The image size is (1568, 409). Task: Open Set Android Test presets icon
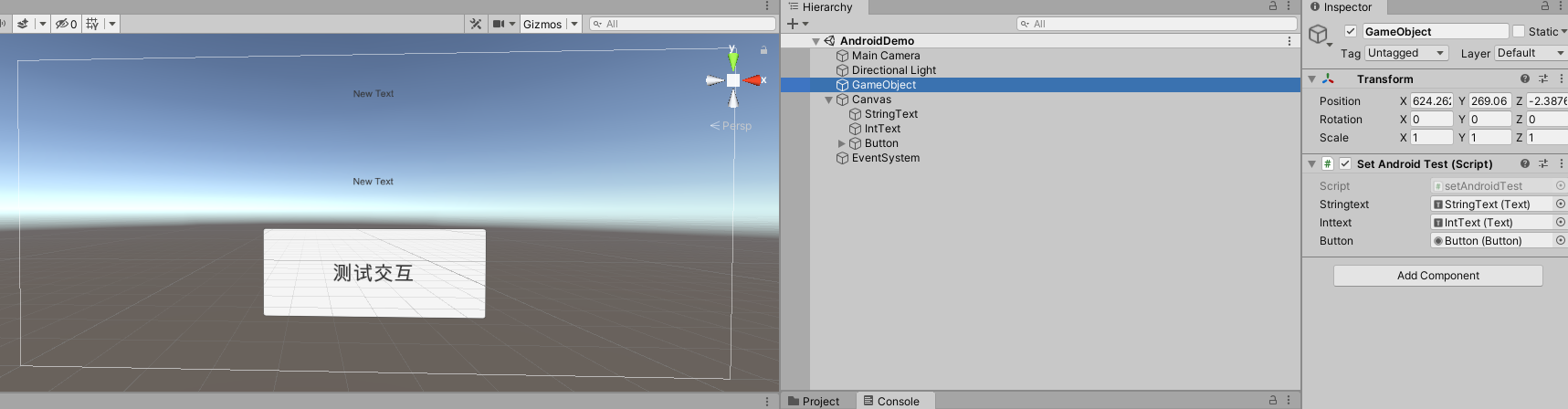[x=1543, y=163]
